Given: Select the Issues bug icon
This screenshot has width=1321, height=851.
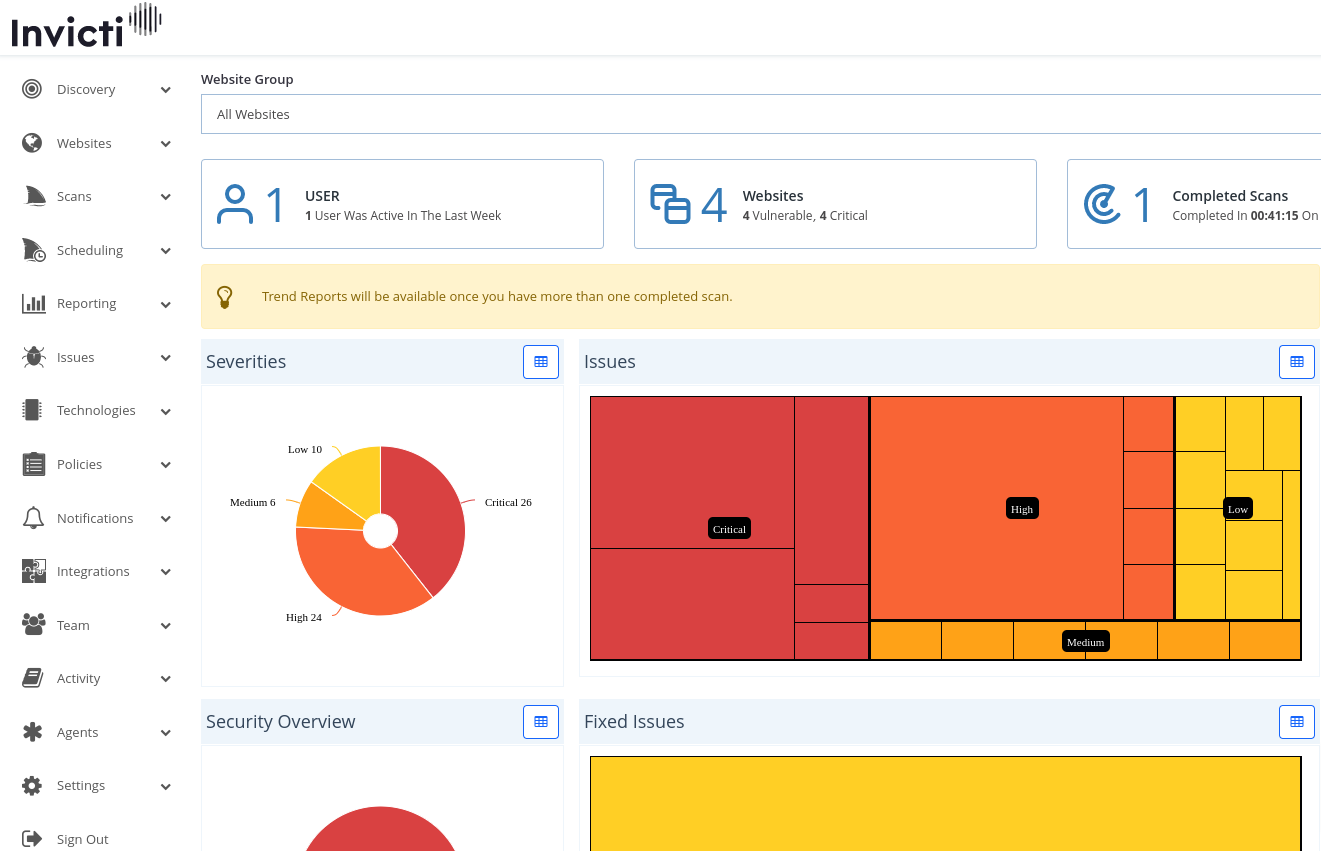Looking at the screenshot, I should point(31,357).
